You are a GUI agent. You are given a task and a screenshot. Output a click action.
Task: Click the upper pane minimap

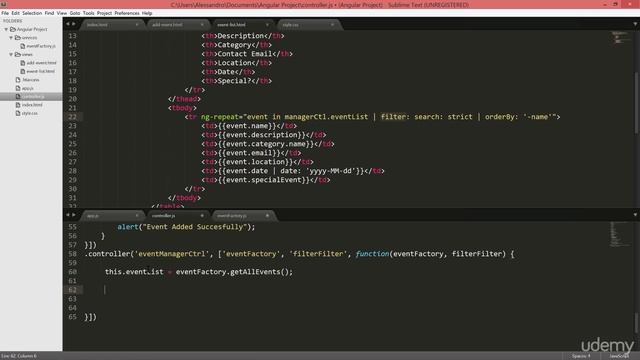pos(621,38)
